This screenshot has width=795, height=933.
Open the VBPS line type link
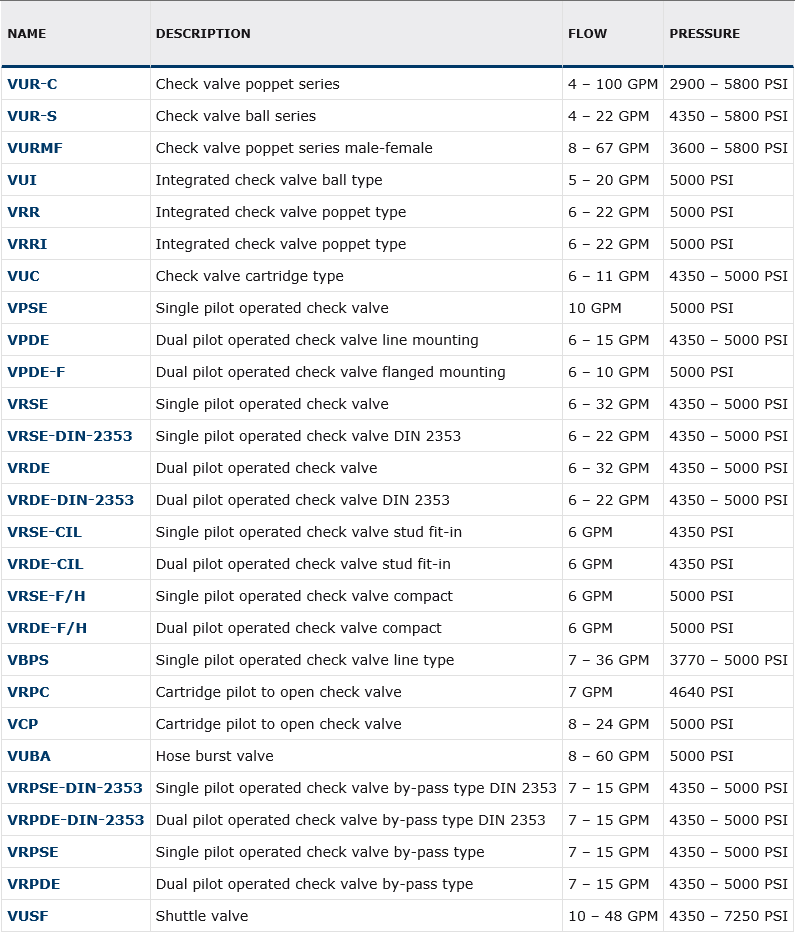click(x=28, y=660)
